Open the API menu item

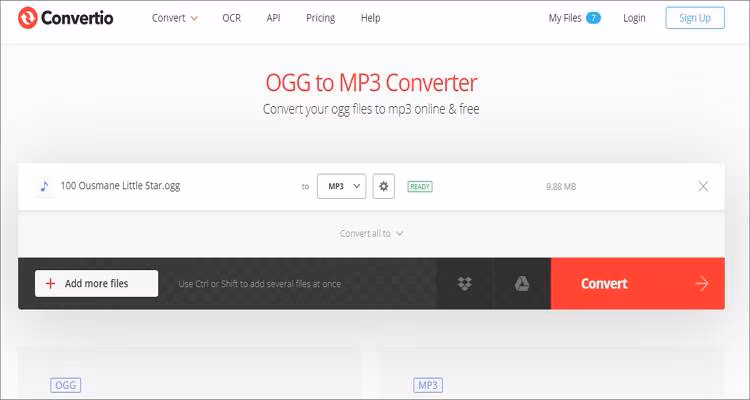[x=274, y=18]
